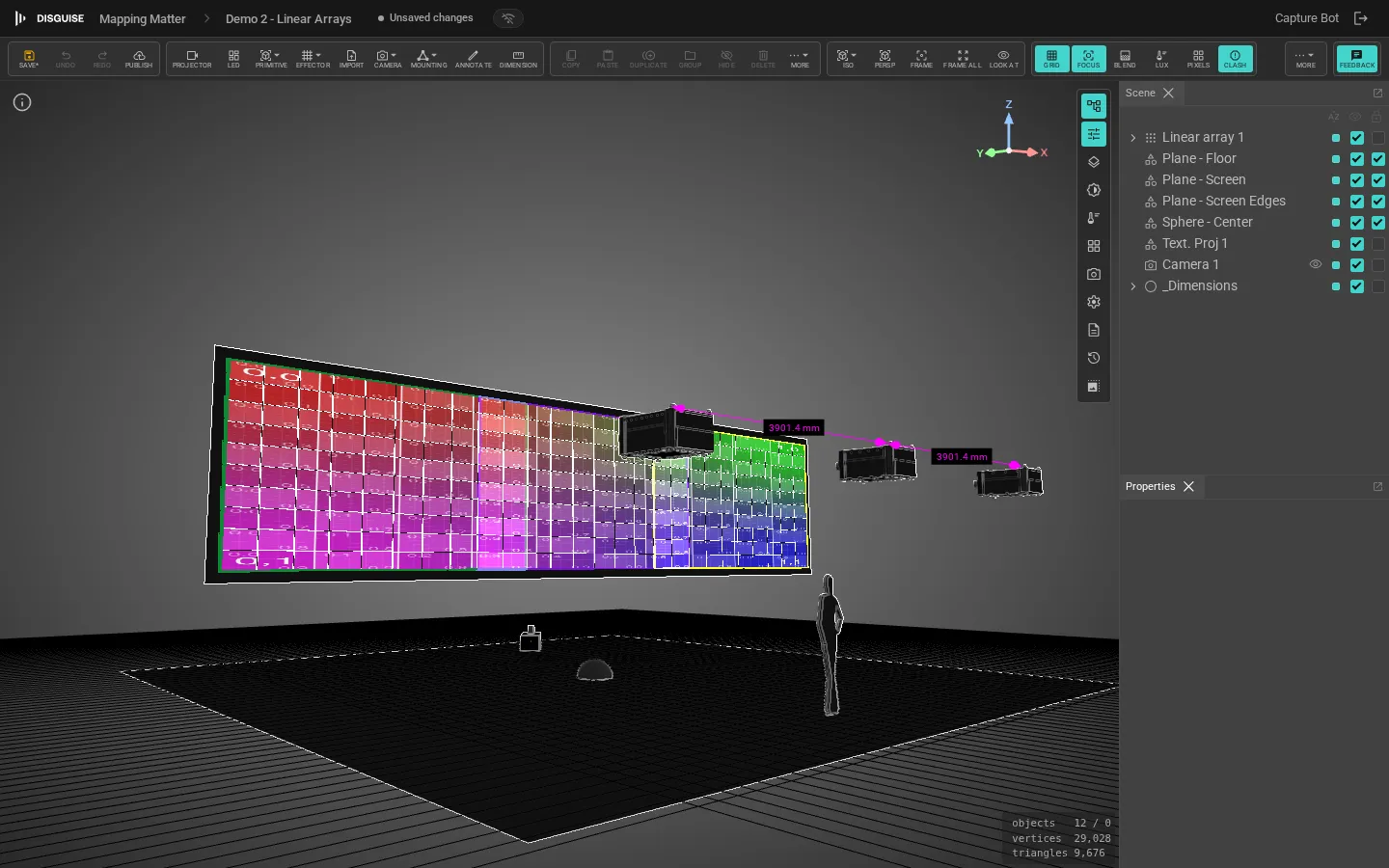Screen dimensions: 1389x868
Task: Open the Effector dropdown
Action: (313, 59)
